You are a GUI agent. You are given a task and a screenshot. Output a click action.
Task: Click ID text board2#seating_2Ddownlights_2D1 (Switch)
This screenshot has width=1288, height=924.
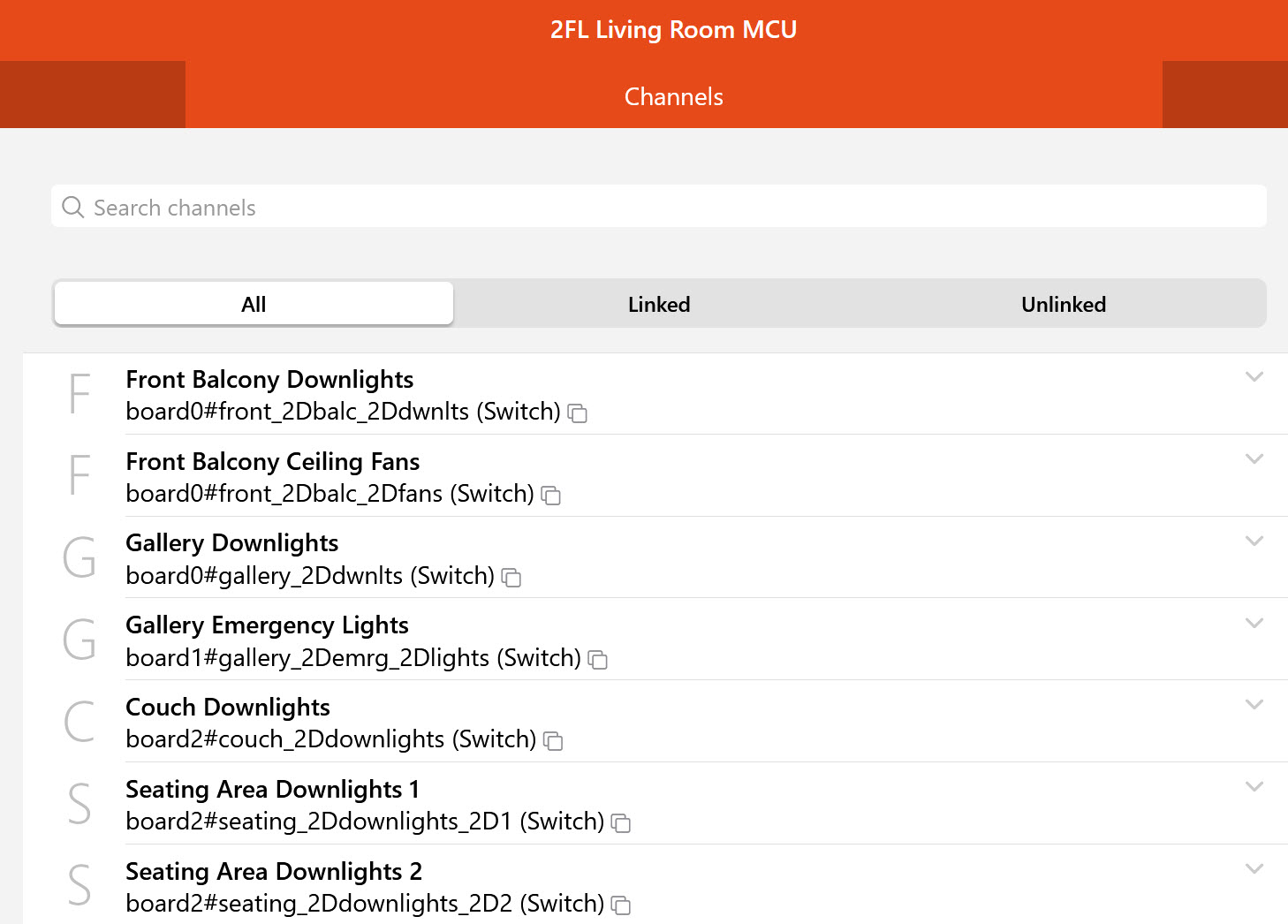[x=365, y=822]
